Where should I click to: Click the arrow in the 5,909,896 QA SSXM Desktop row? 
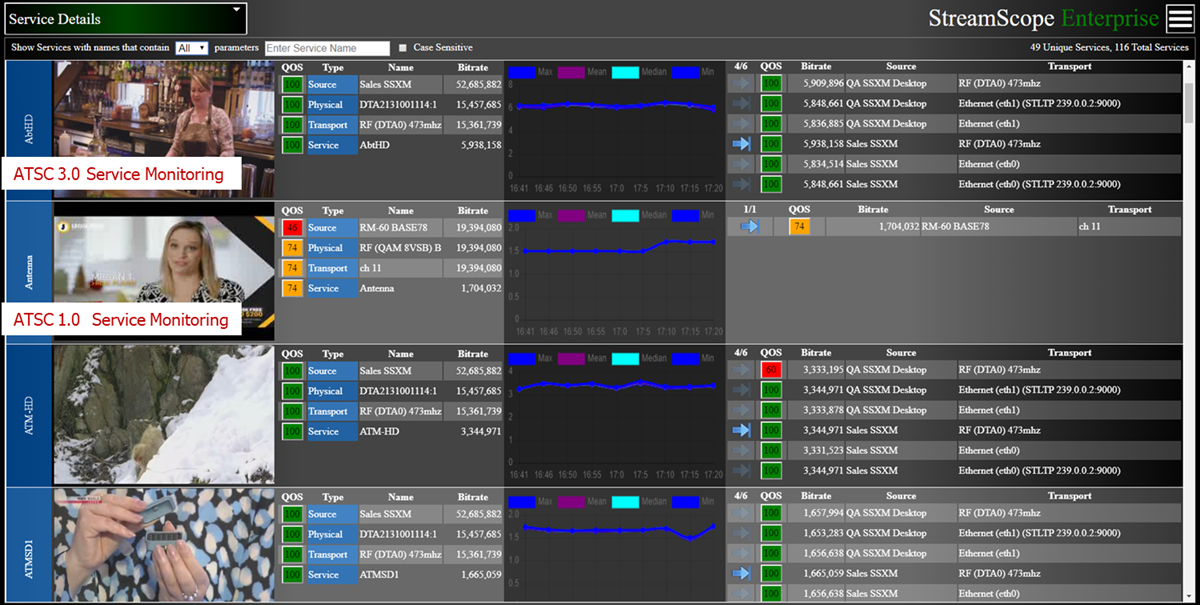coord(741,84)
